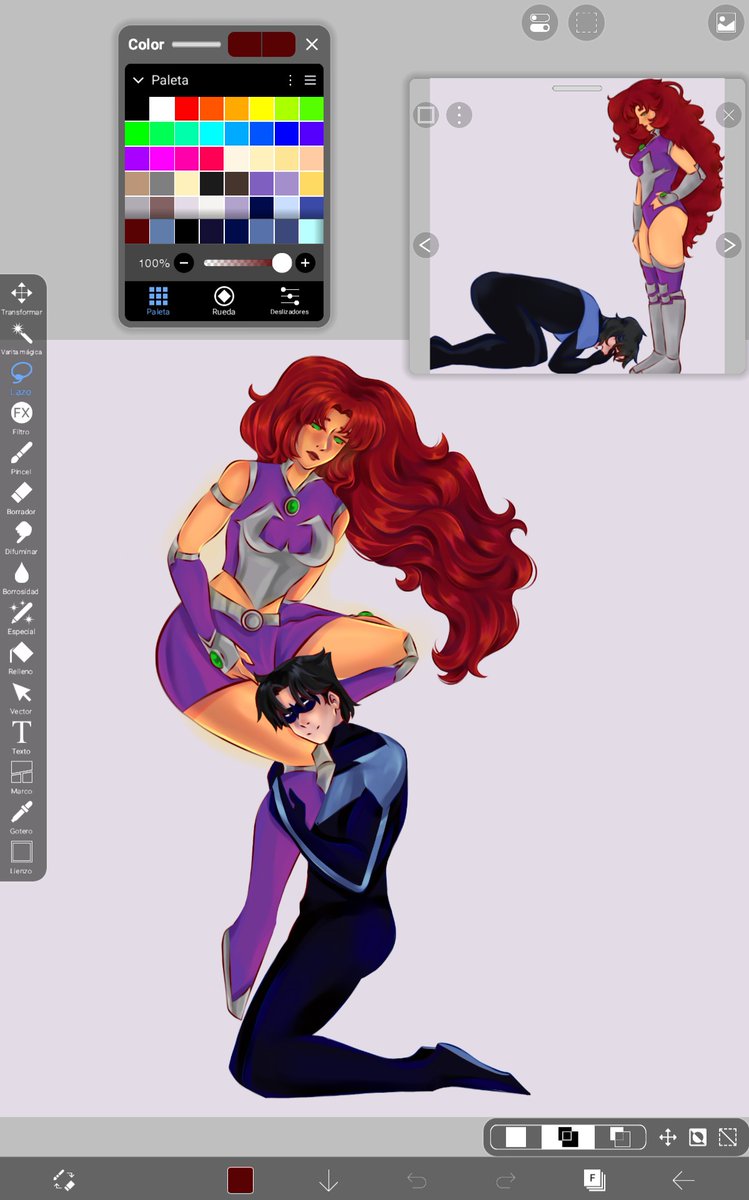The width and height of the screenshot is (749, 1200).
Task: Select the Marco frame tool
Action: (x=21, y=778)
